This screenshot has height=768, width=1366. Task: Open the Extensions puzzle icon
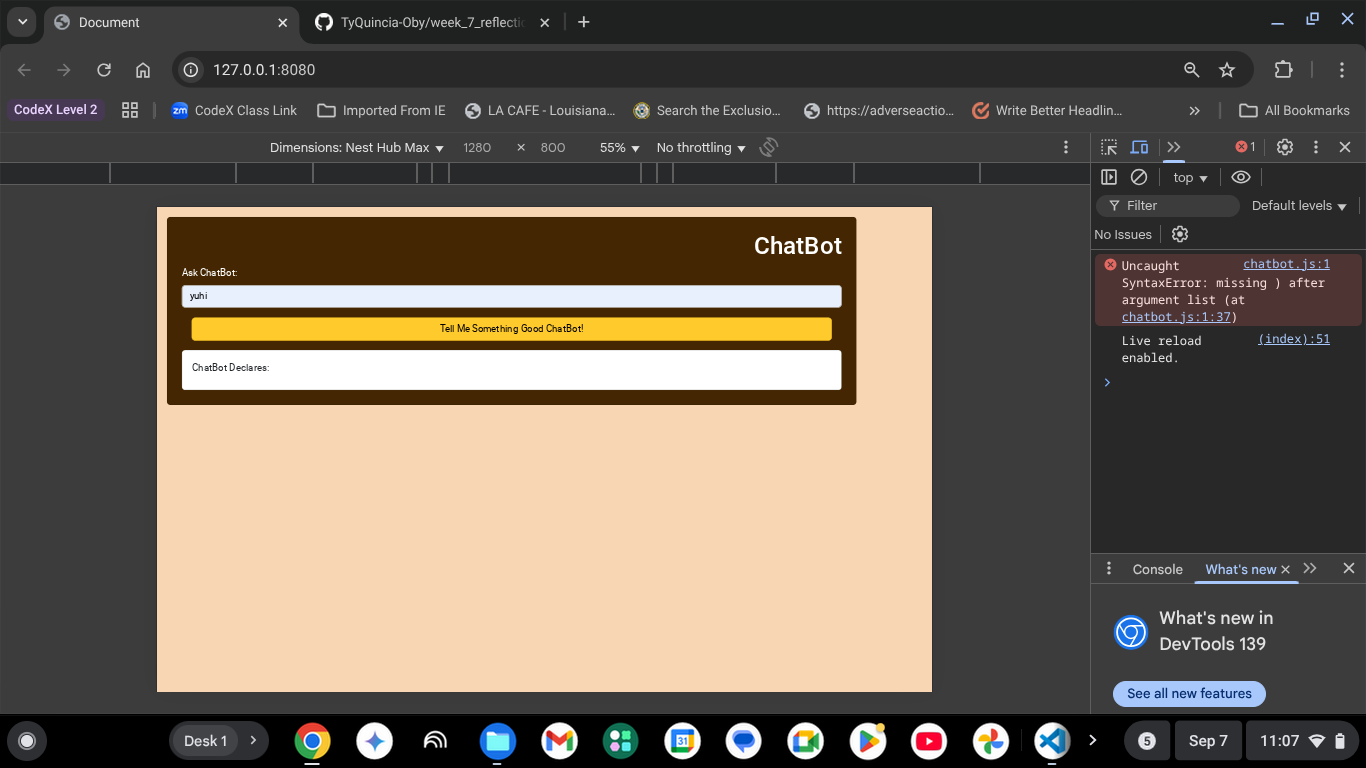point(1283,70)
